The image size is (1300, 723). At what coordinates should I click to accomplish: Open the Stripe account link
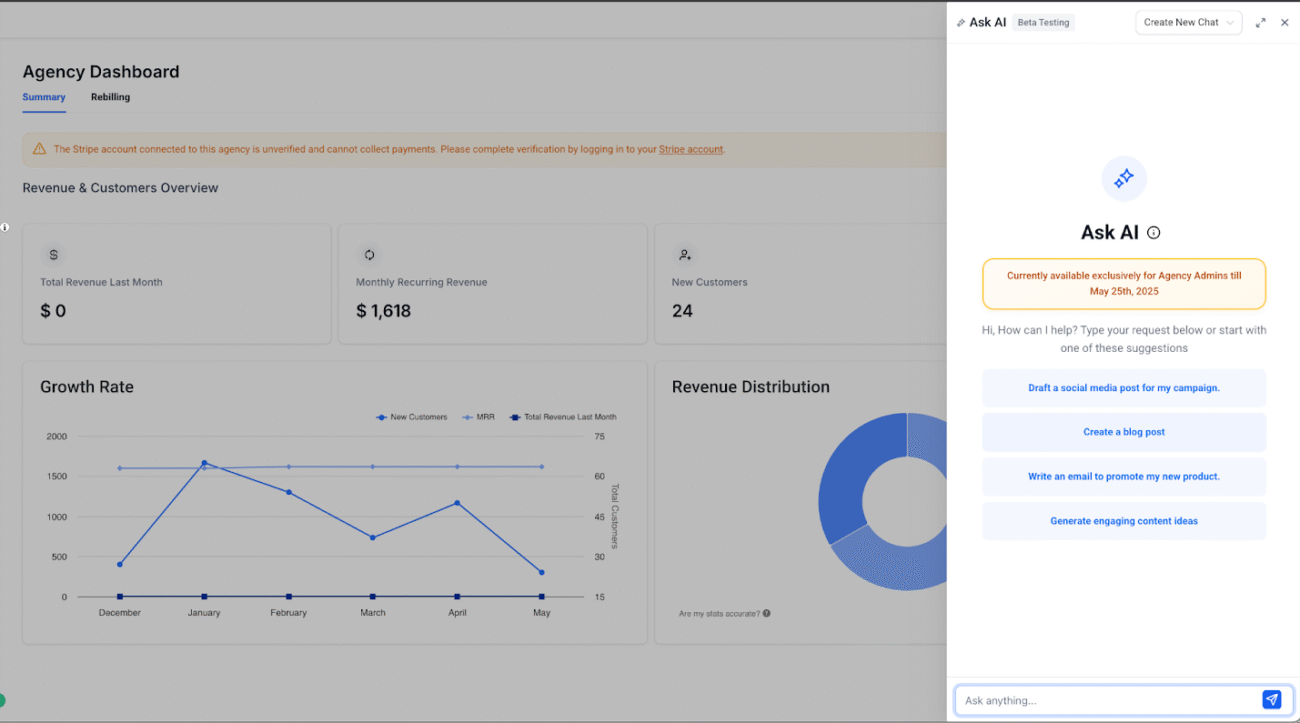coord(690,150)
